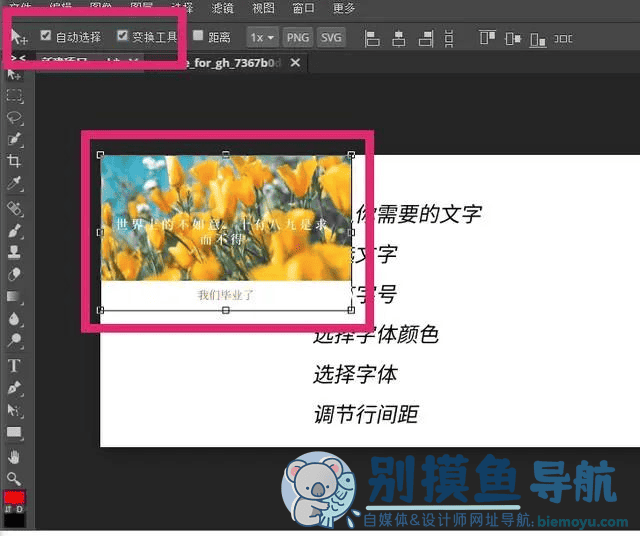Screen dimensions: 640x536
Task: Open the 更多 menu
Action: tap(344, 8)
